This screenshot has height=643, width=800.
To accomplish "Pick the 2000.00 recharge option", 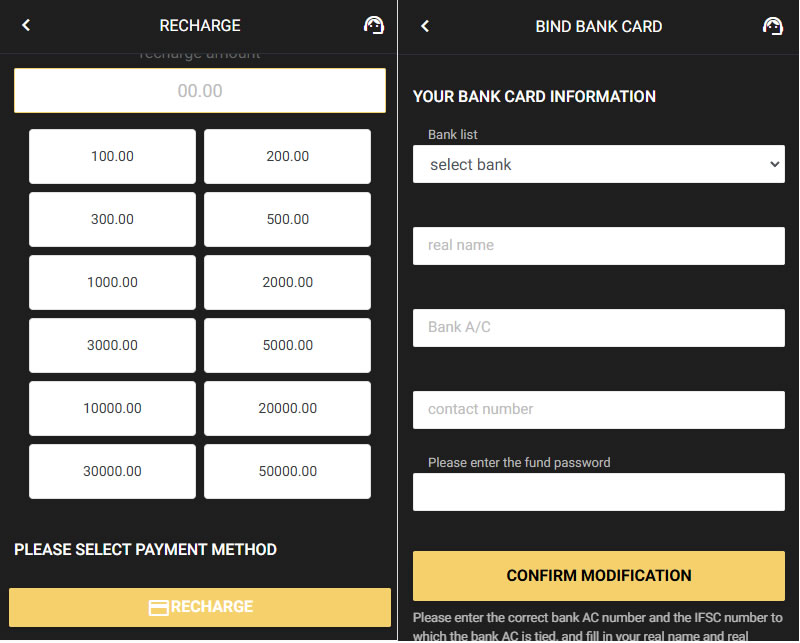I will pyautogui.click(x=287, y=282).
